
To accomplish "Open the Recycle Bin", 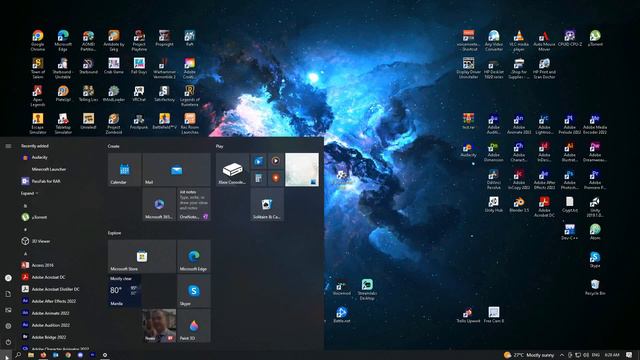I will point(595,287).
